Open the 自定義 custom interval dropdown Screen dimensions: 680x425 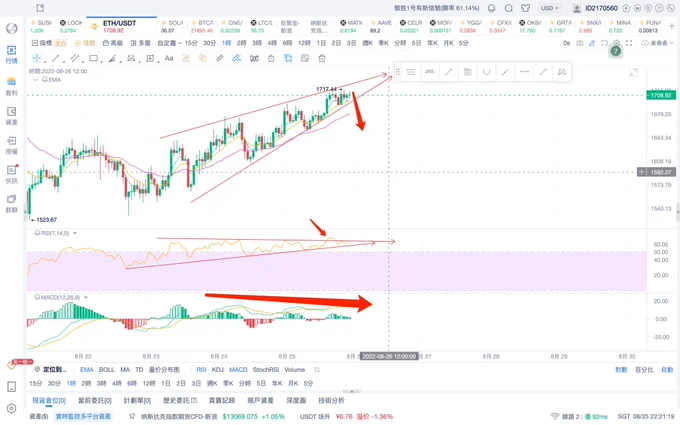169,43
